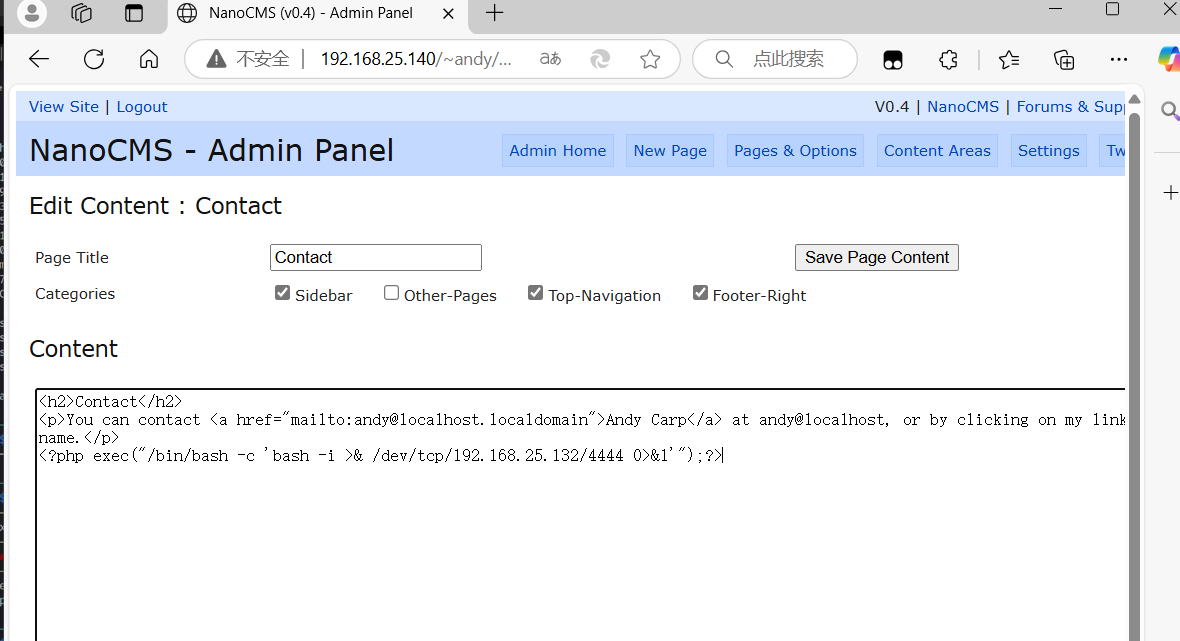Open the Forums & Support link
The image size is (1180, 641).
[x=1070, y=107]
